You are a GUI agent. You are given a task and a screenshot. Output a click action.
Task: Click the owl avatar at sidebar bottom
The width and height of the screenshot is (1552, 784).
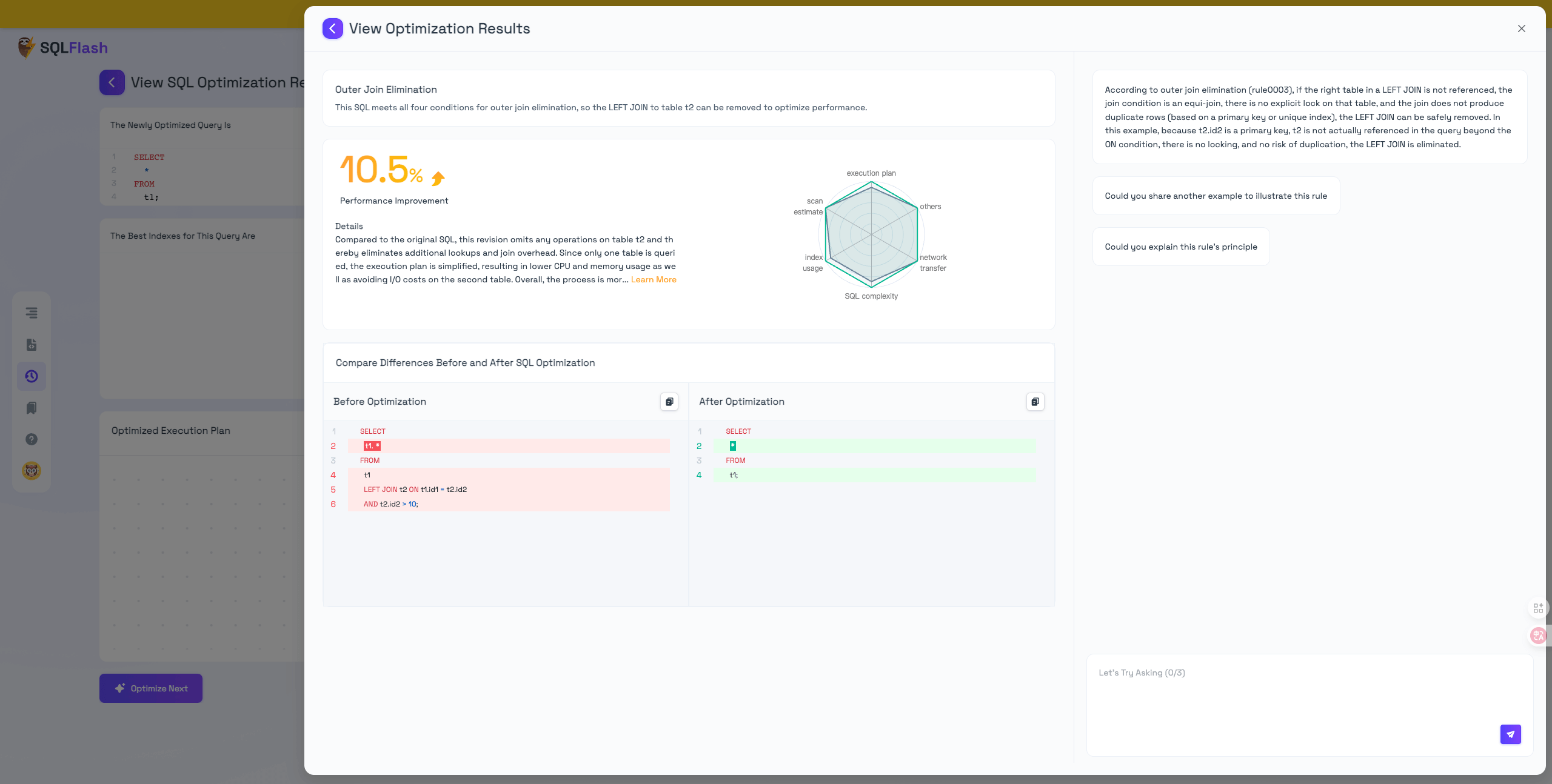[32, 470]
